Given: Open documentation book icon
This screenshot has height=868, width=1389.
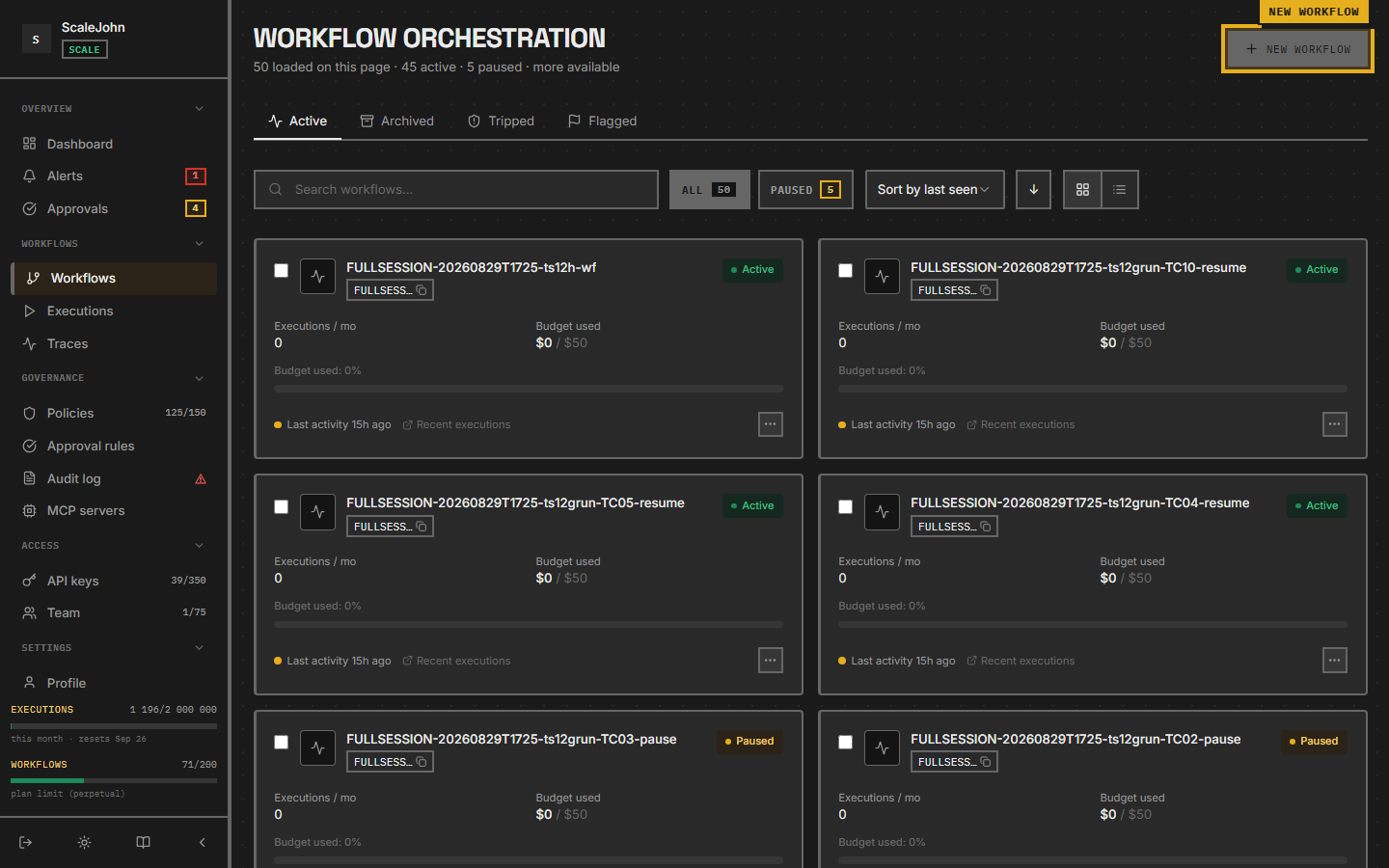Looking at the screenshot, I should coord(143,842).
